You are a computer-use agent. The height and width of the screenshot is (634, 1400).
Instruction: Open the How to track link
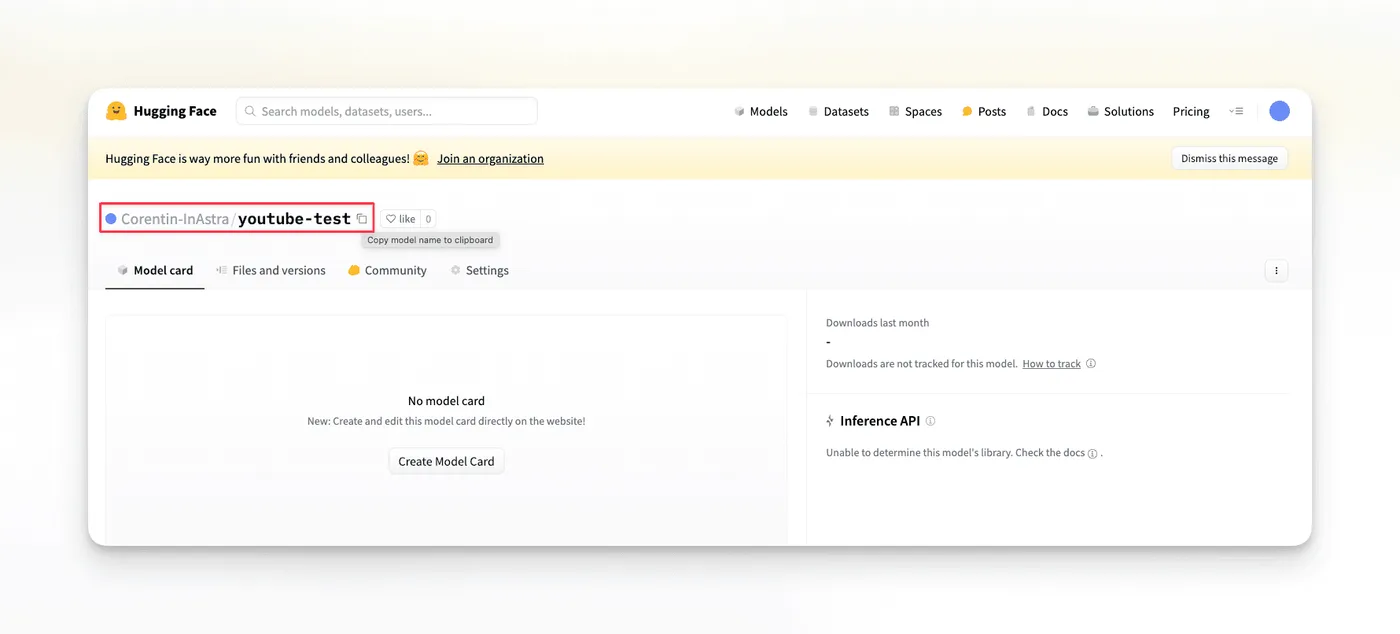[1051, 364]
